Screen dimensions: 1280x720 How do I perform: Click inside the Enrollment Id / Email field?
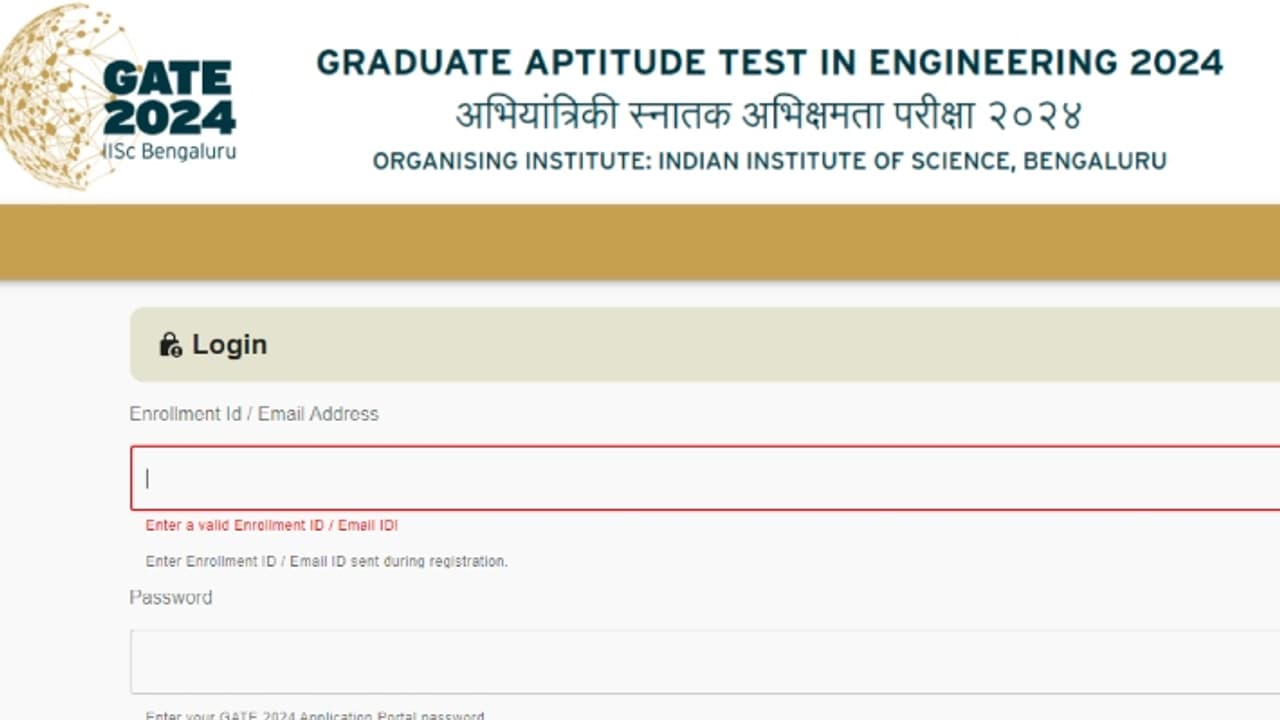pos(700,478)
